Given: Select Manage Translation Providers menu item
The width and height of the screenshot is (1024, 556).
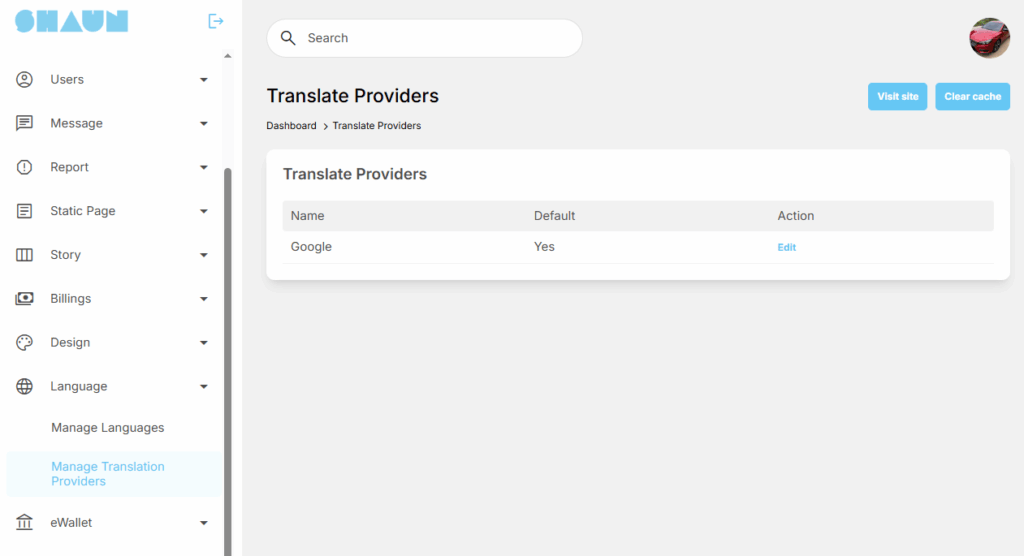Looking at the screenshot, I should pyautogui.click(x=108, y=474).
